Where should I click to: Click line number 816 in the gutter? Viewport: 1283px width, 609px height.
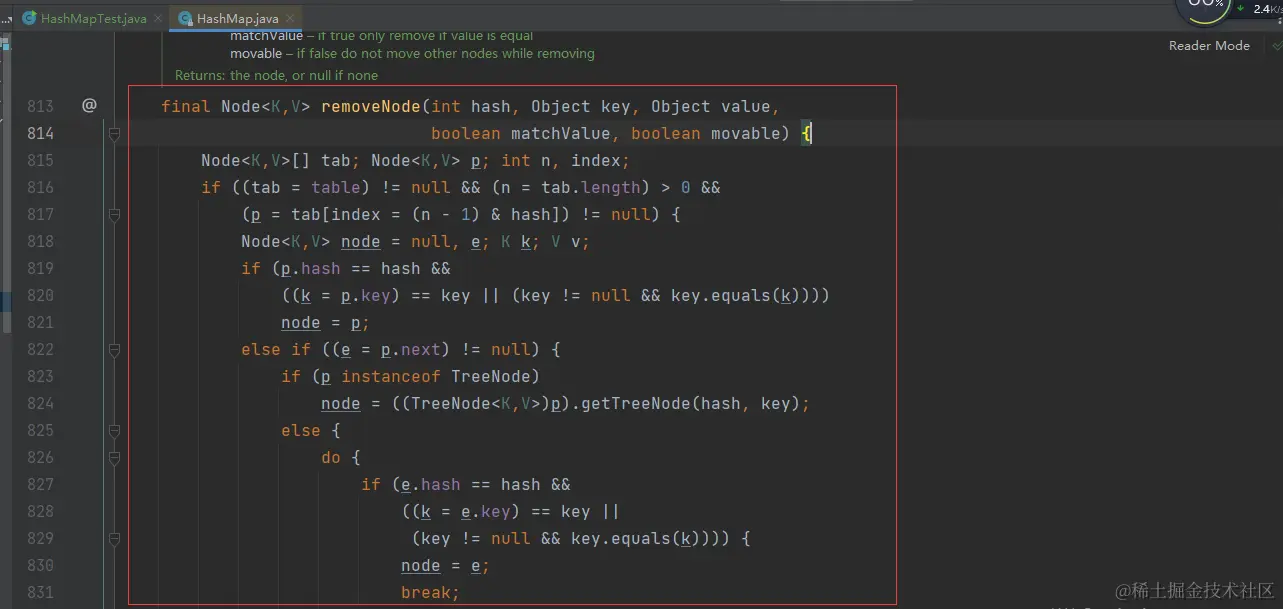[x=41, y=187]
